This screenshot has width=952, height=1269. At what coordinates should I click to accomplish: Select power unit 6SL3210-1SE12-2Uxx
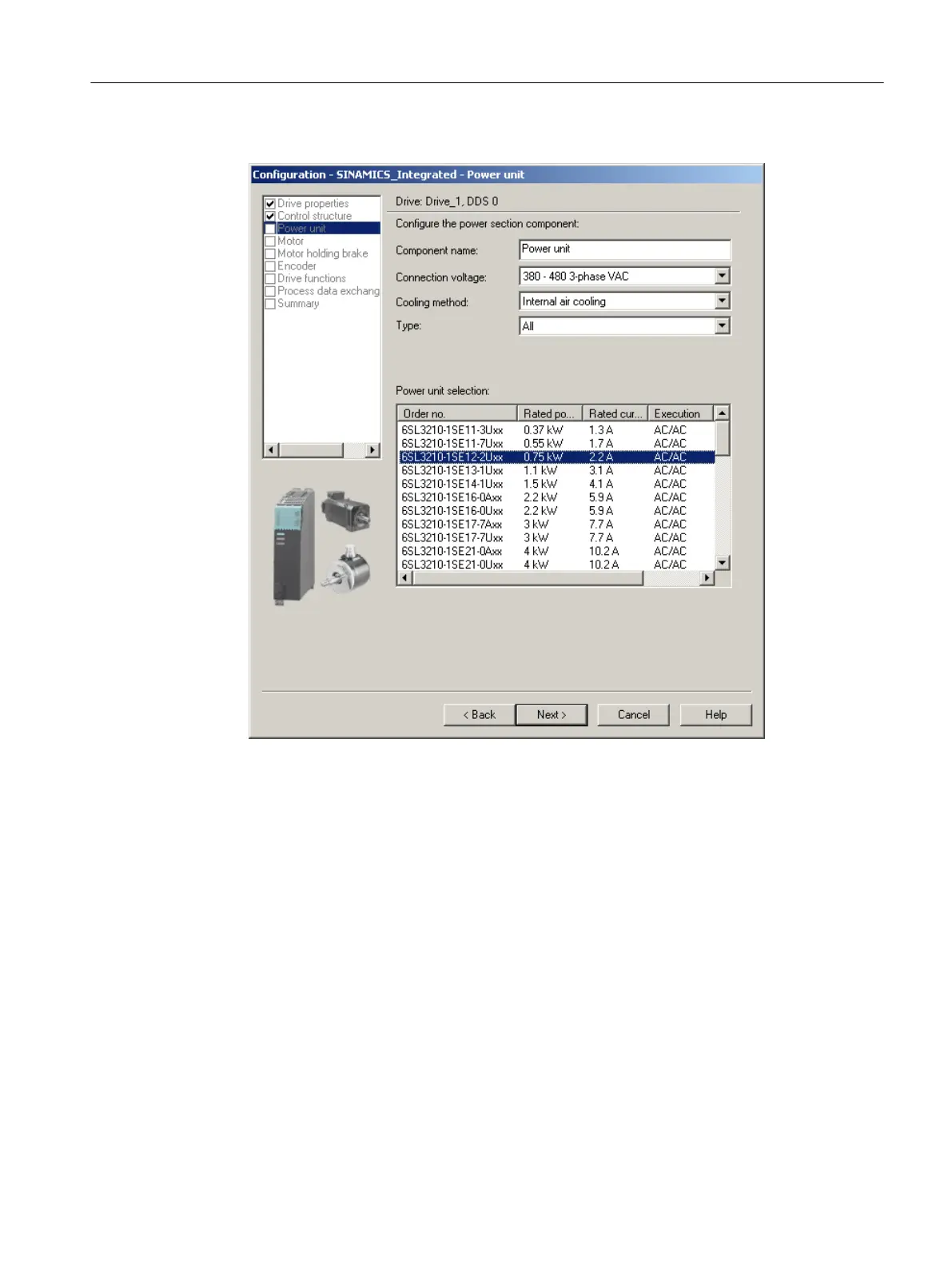(x=556, y=457)
